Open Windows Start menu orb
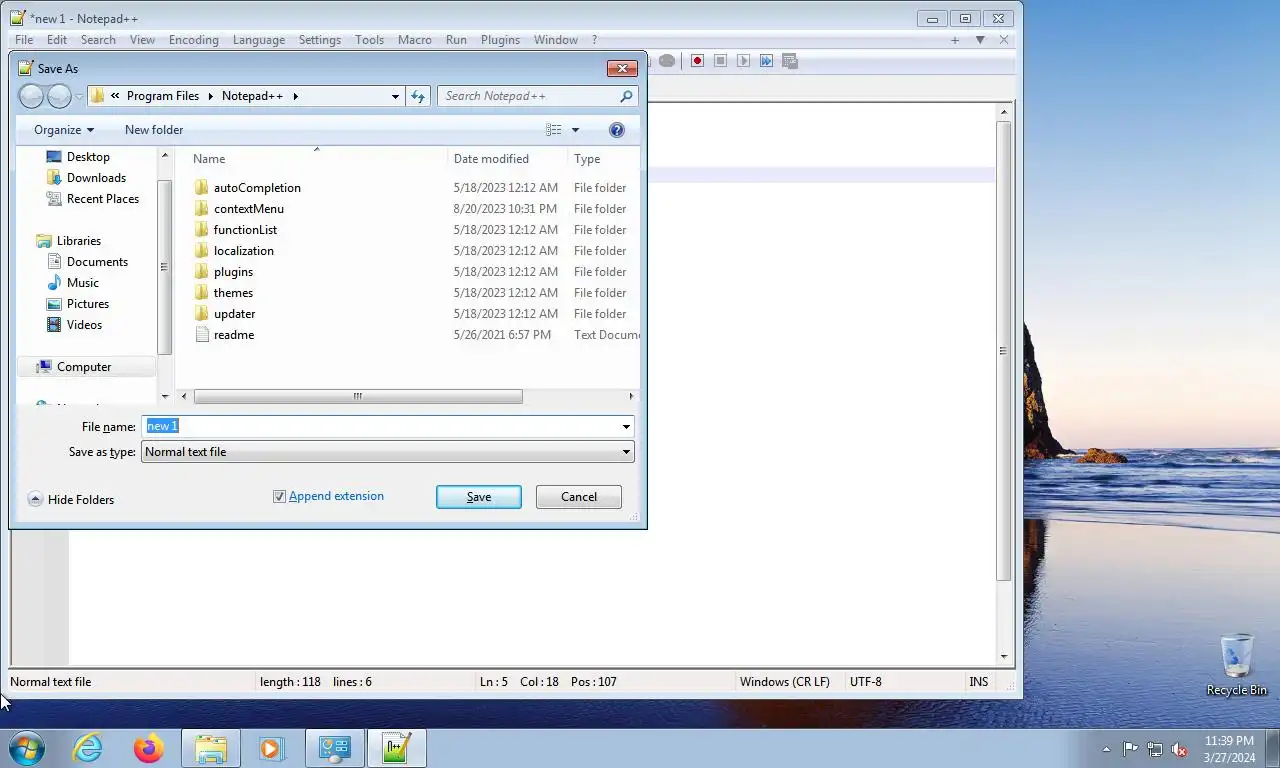This screenshot has width=1280, height=768. tap(27, 748)
